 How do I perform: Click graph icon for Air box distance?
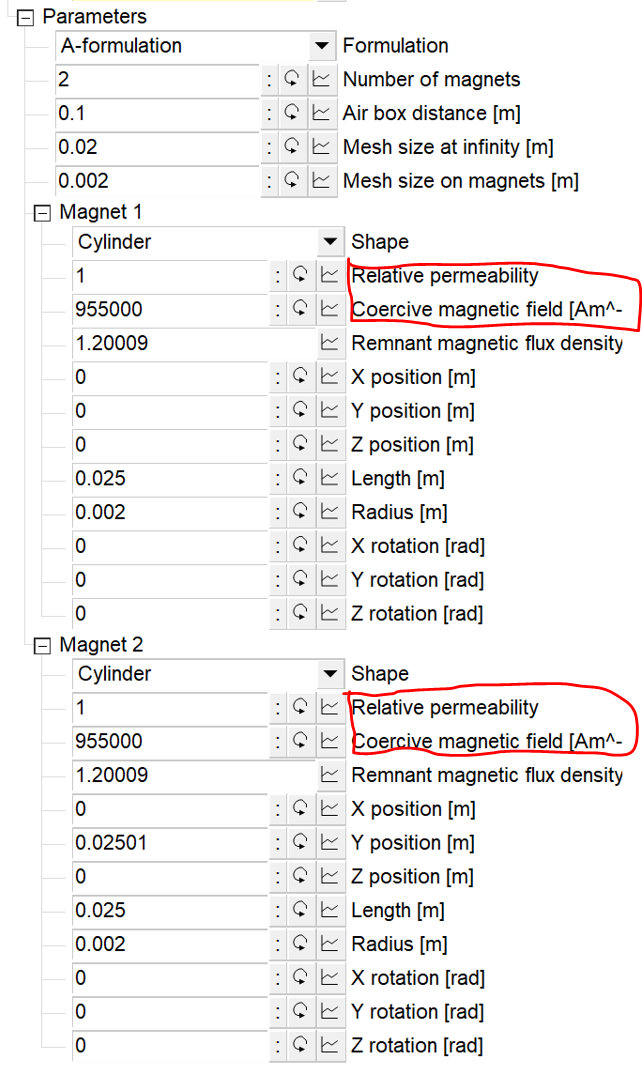click(320, 113)
